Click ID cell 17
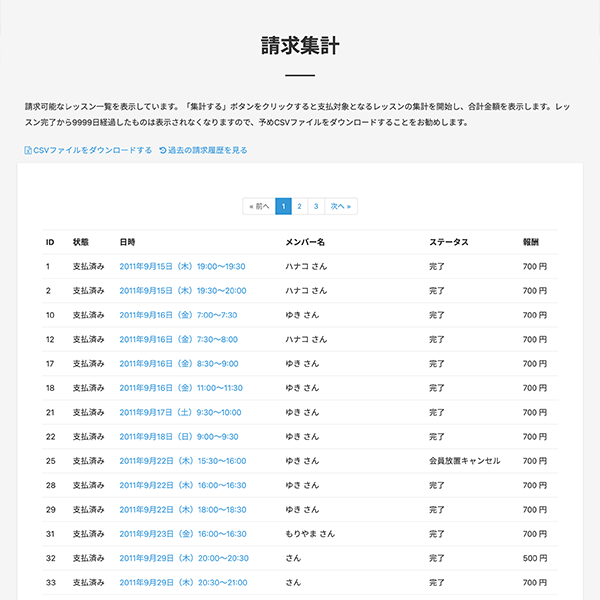Viewport: 600px width, 600px height. coord(50,364)
